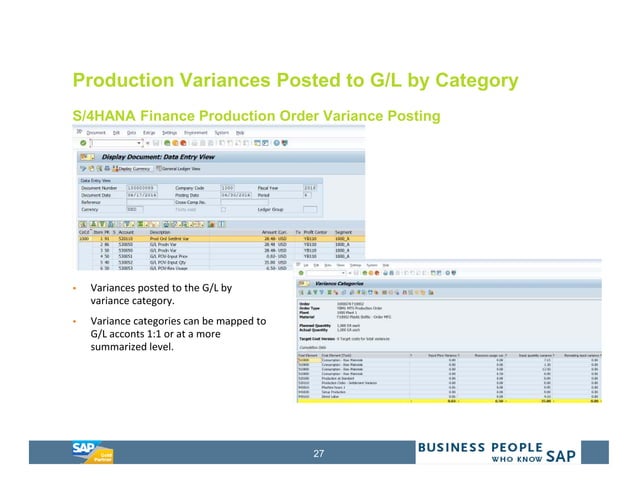The height and width of the screenshot is (493, 638).
Task: Click the Total sum icon in the line item grid toolbar
Action: coord(140,224)
